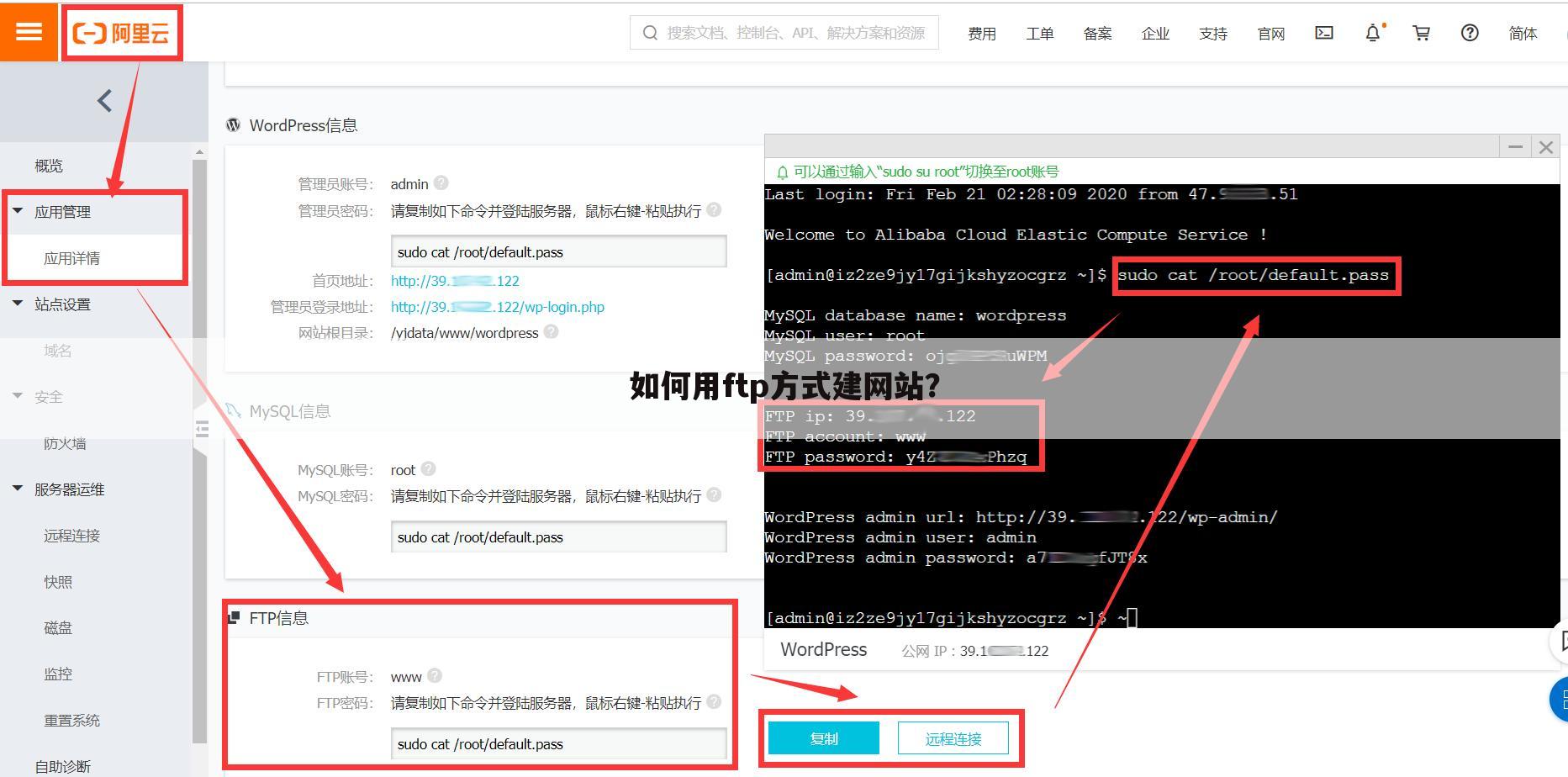
Task: Collapse the 服务器运维 menu group
Action: tap(18, 489)
